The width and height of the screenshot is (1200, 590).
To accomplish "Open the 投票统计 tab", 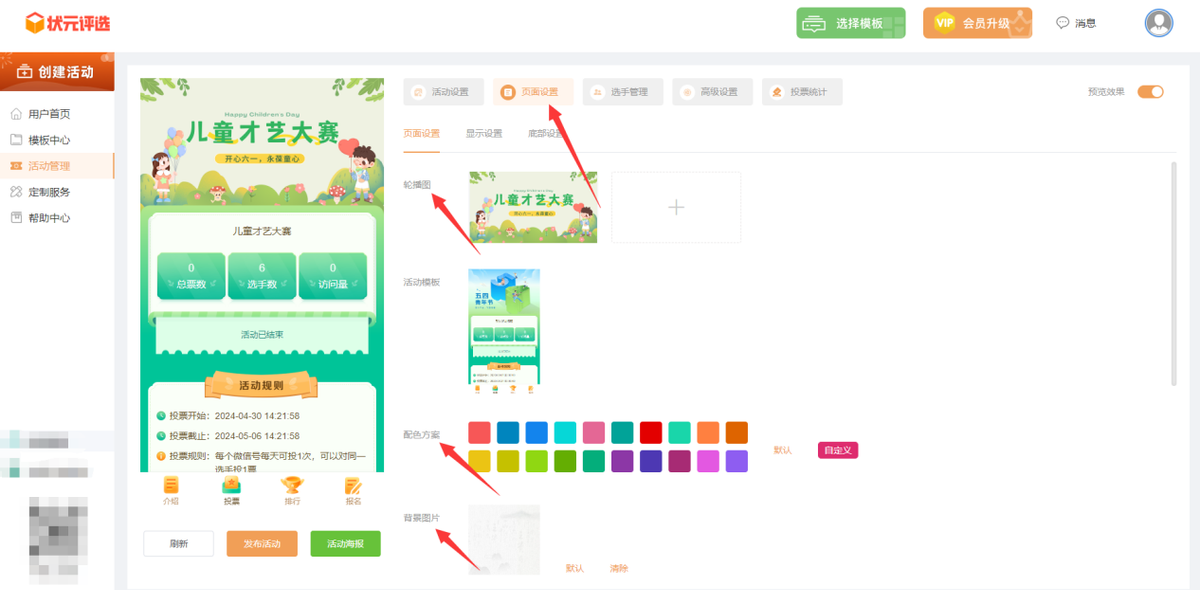I will pos(802,92).
